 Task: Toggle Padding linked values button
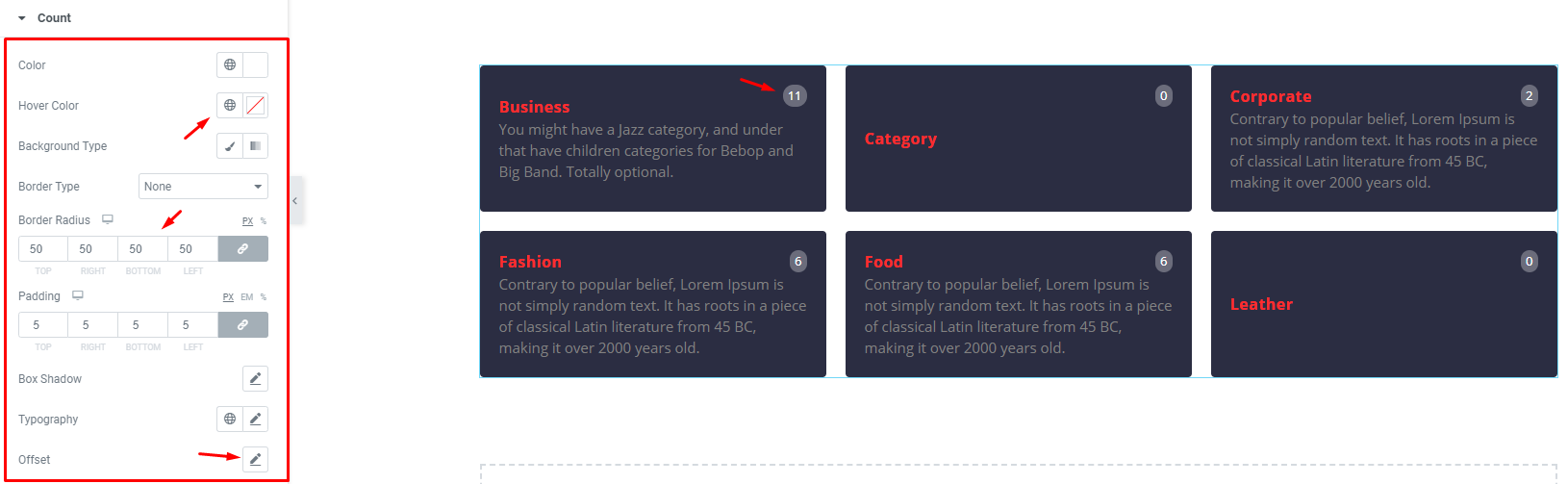(243, 325)
